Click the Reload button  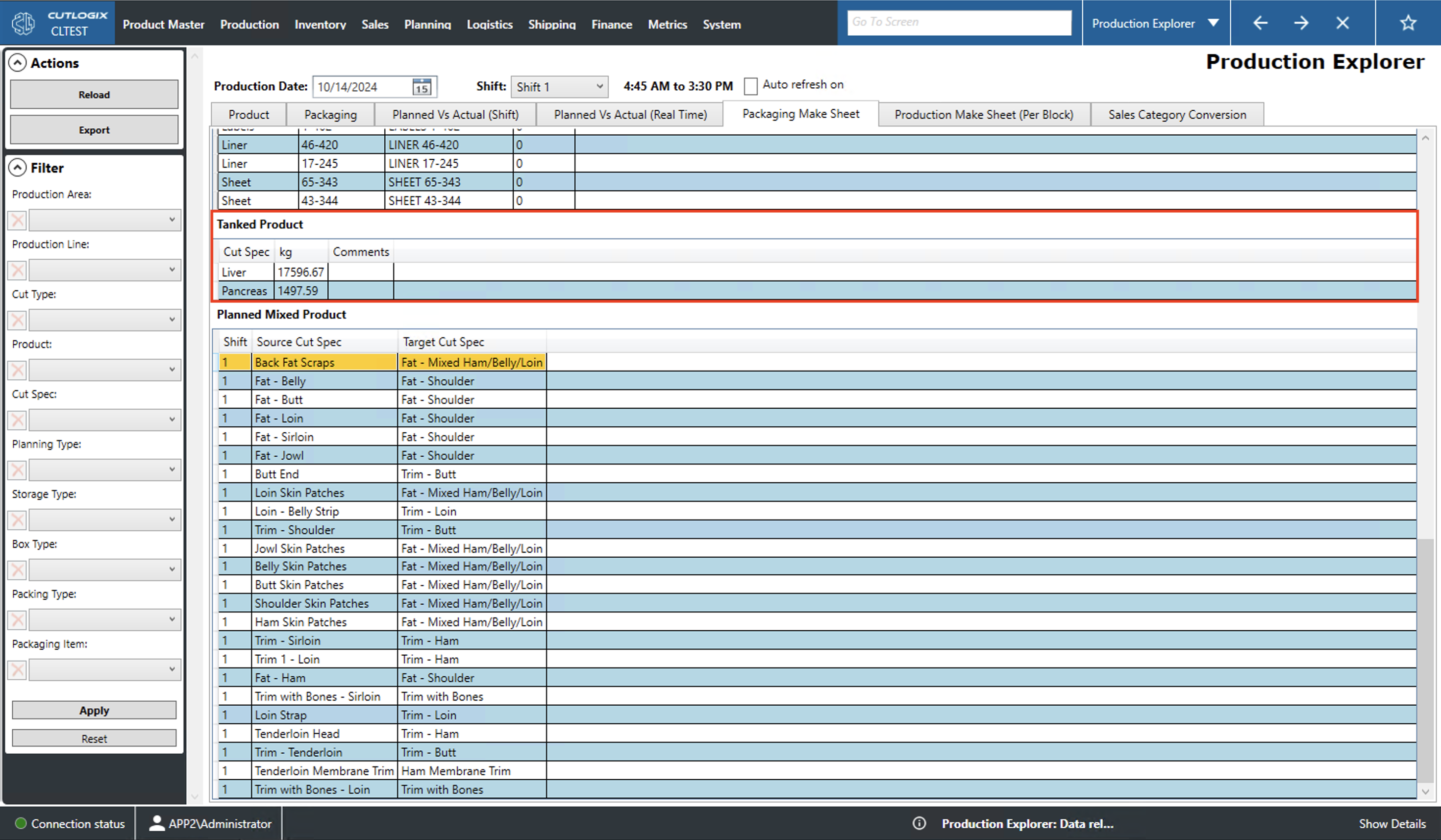pyautogui.click(x=94, y=95)
